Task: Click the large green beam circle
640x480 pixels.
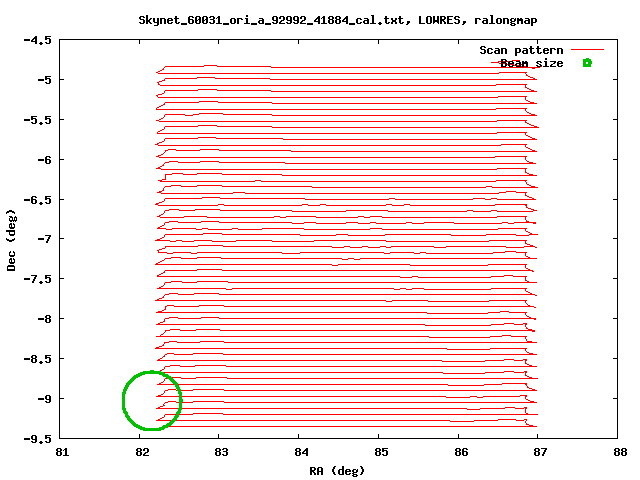Action: 152,401
